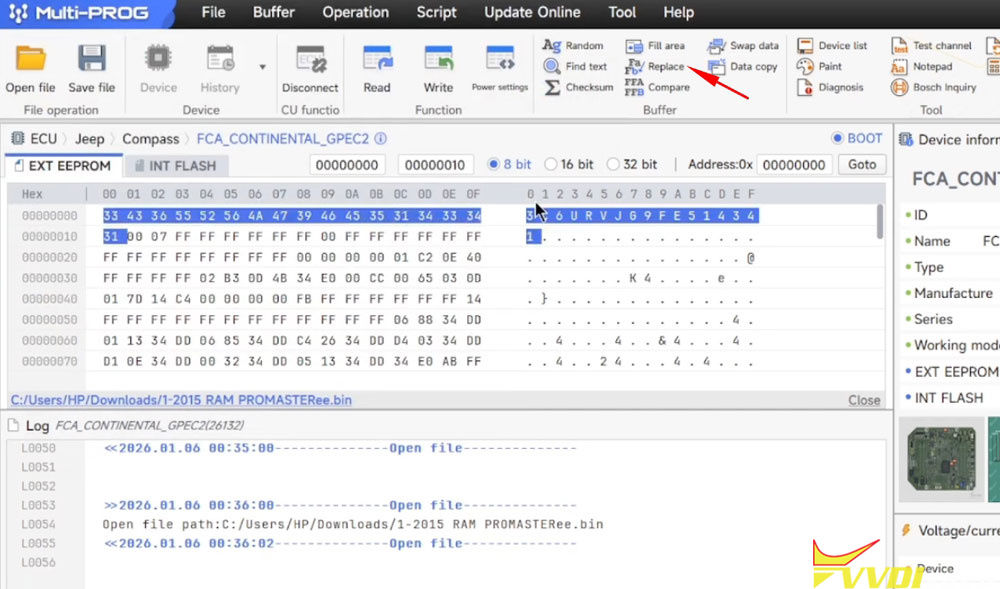Click the Open file icon
Image resolution: width=1000 pixels, height=589 pixels.
point(31,60)
